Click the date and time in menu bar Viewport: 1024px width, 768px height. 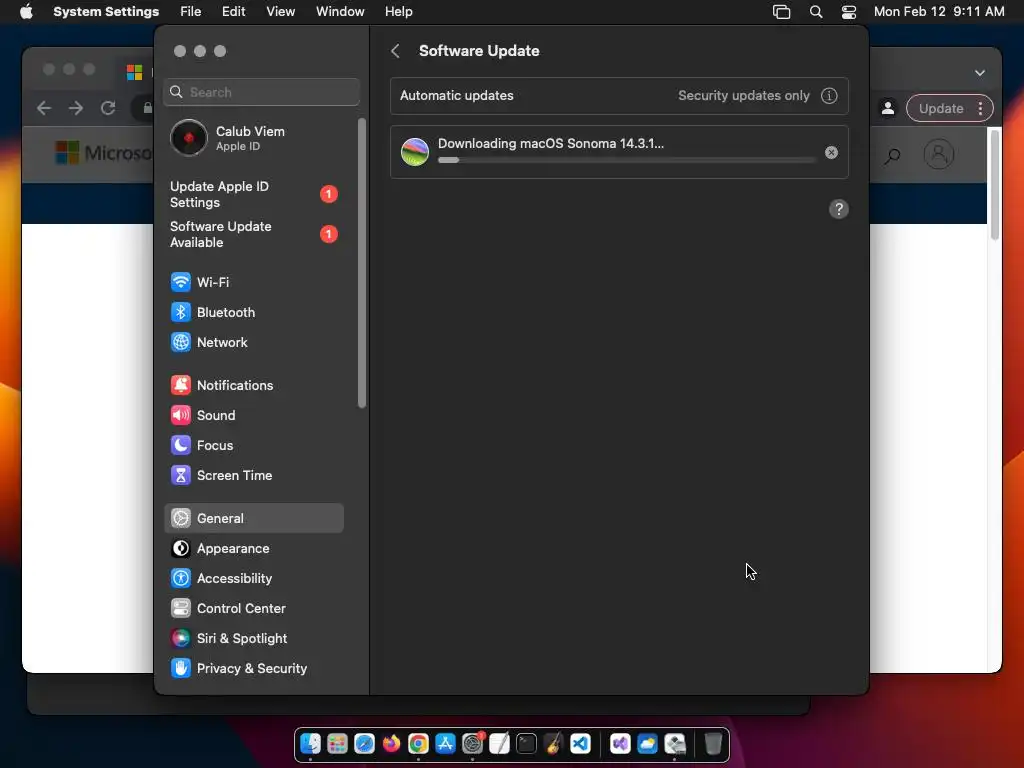point(938,12)
